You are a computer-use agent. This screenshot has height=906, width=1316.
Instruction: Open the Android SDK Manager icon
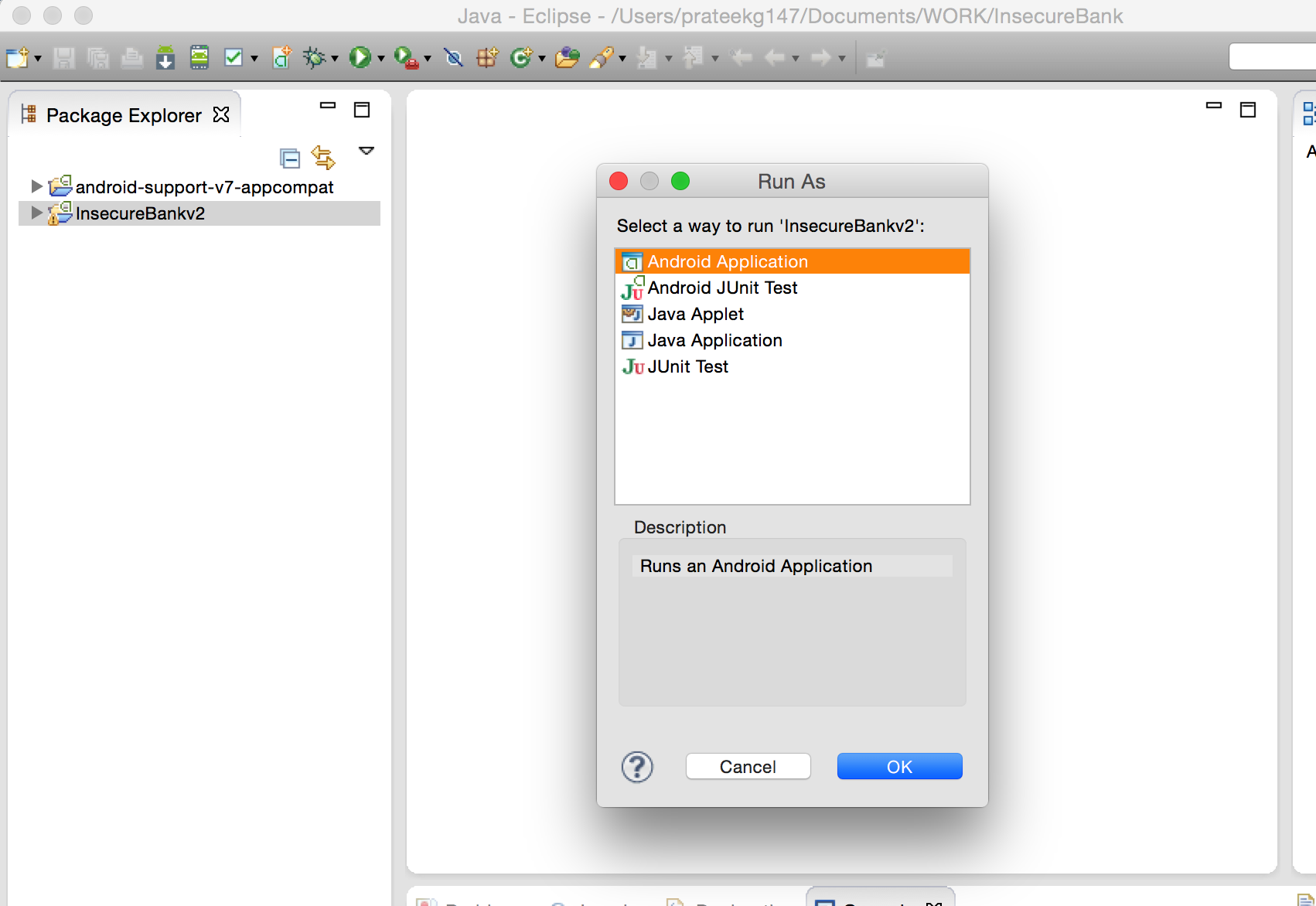pyautogui.click(x=165, y=58)
